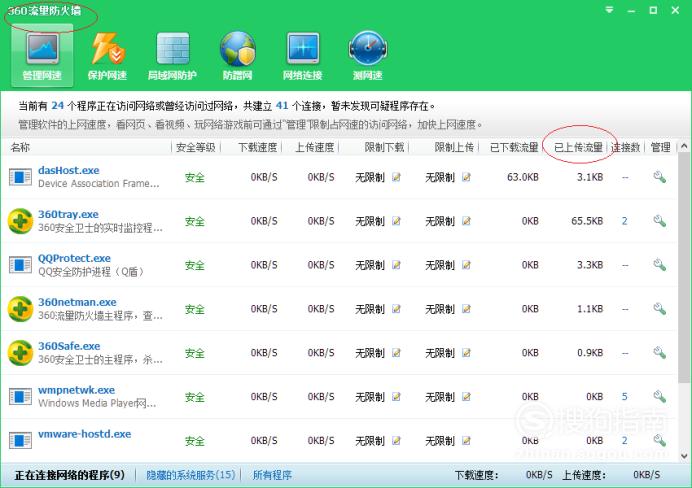Open management wrench for wmpnetwk.exe
Image resolution: width=692 pixels, height=488 pixels.
(659, 397)
